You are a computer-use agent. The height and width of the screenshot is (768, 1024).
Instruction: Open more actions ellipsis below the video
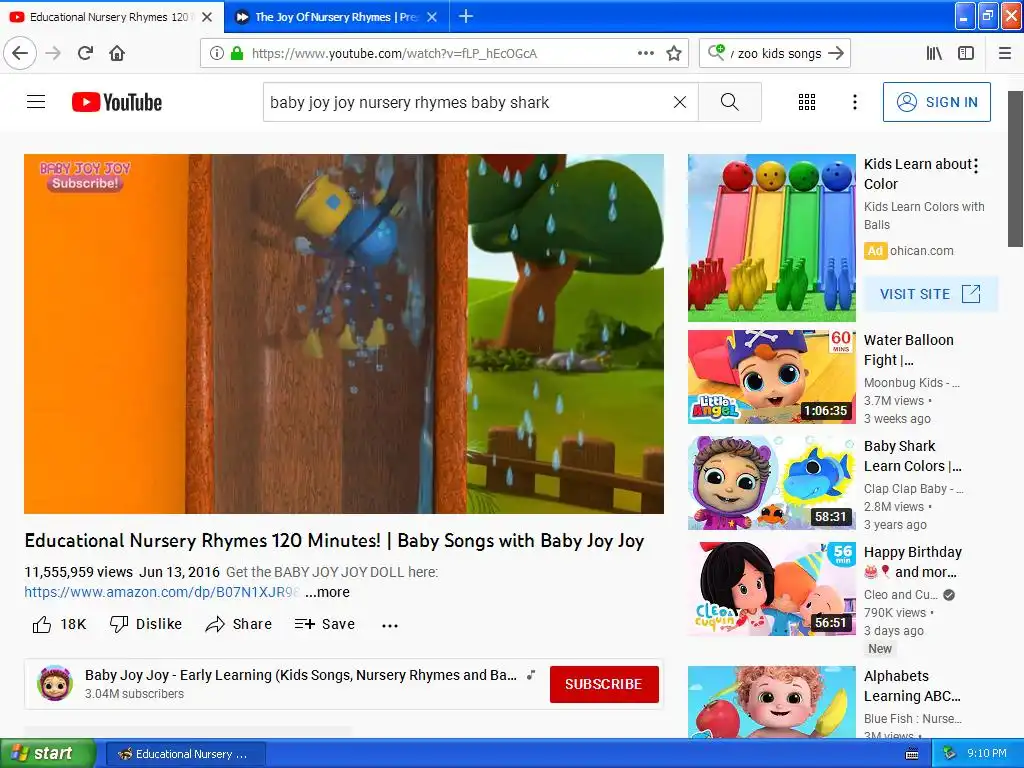tap(390, 625)
